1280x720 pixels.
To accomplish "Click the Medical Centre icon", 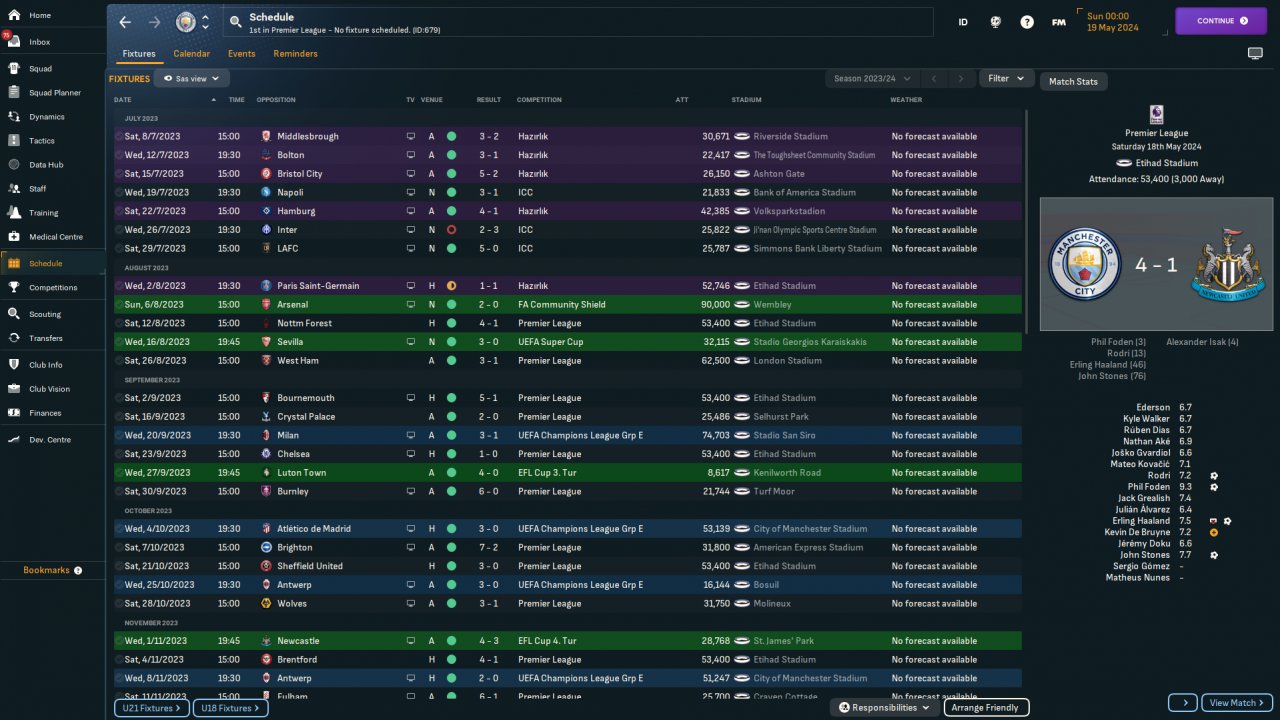I will [x=14, y=237].
